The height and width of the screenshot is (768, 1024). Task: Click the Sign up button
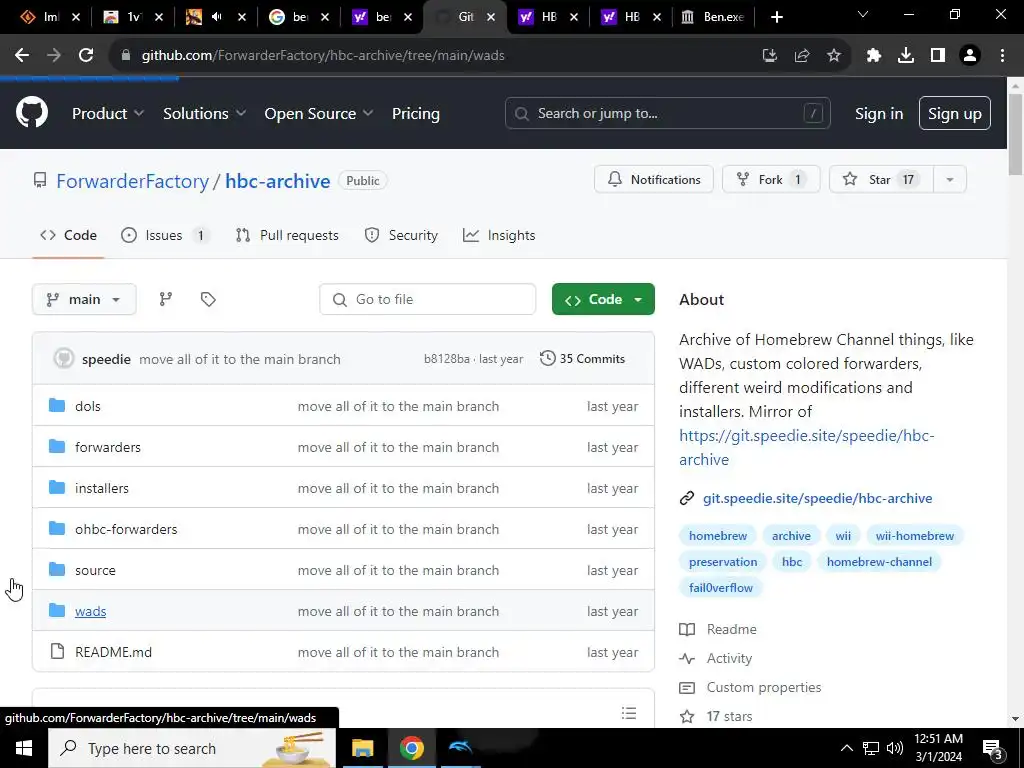tap(954, 113)
